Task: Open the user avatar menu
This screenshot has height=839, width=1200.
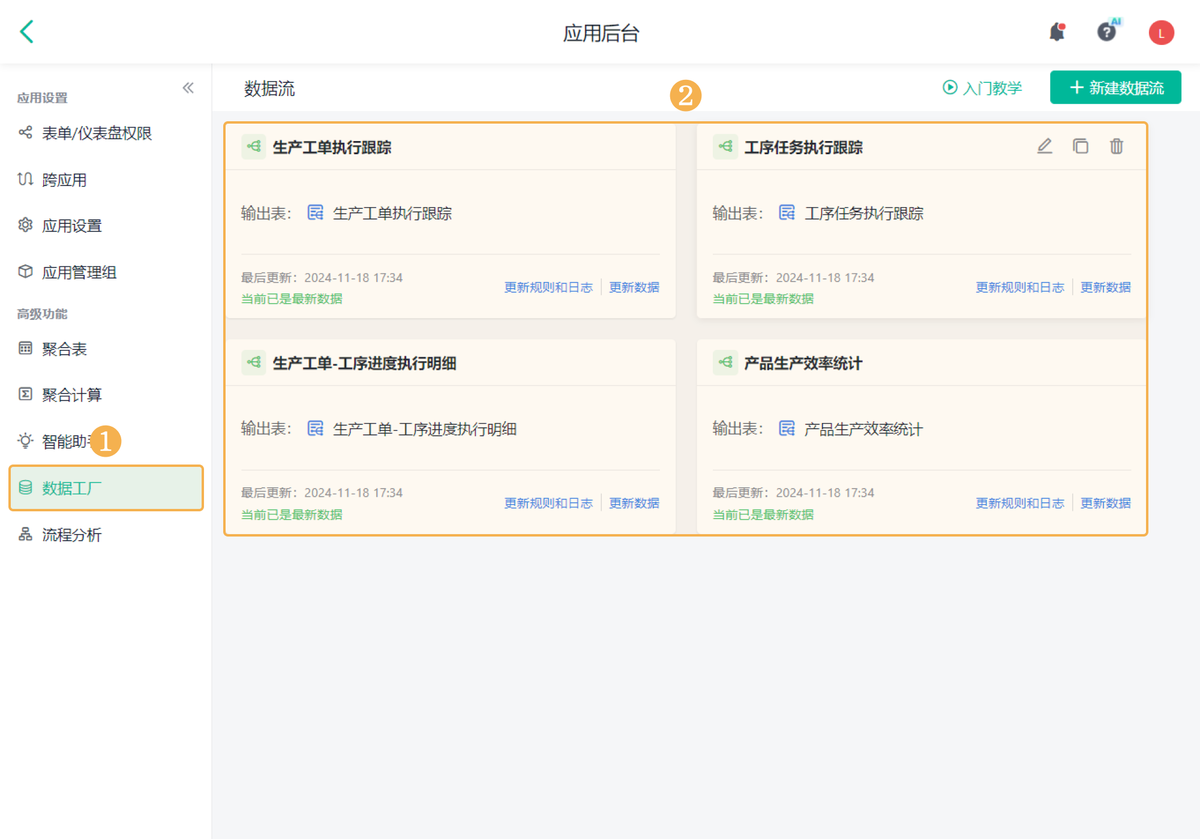Action: [x=1161, y=33]
